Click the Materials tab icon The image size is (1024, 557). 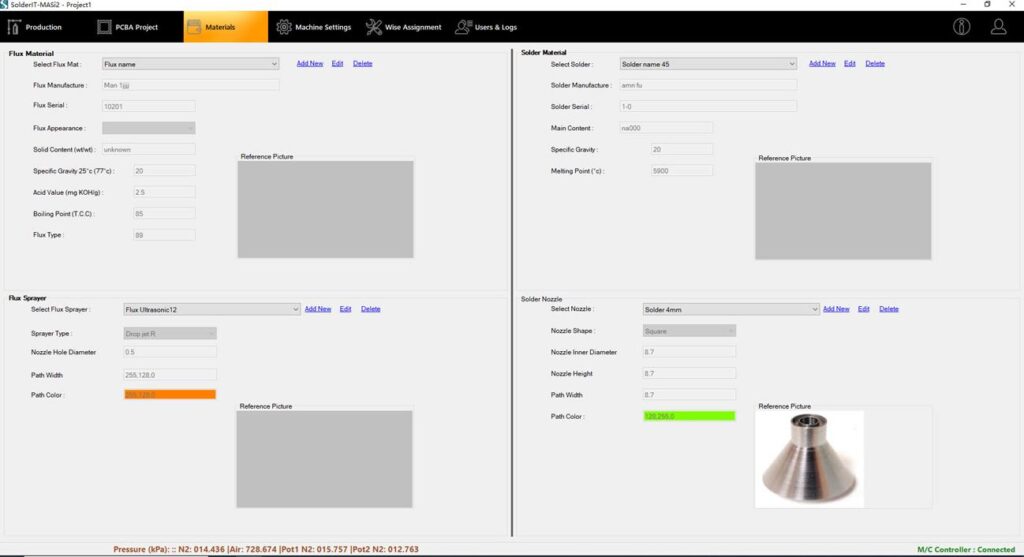coord(194,27)
